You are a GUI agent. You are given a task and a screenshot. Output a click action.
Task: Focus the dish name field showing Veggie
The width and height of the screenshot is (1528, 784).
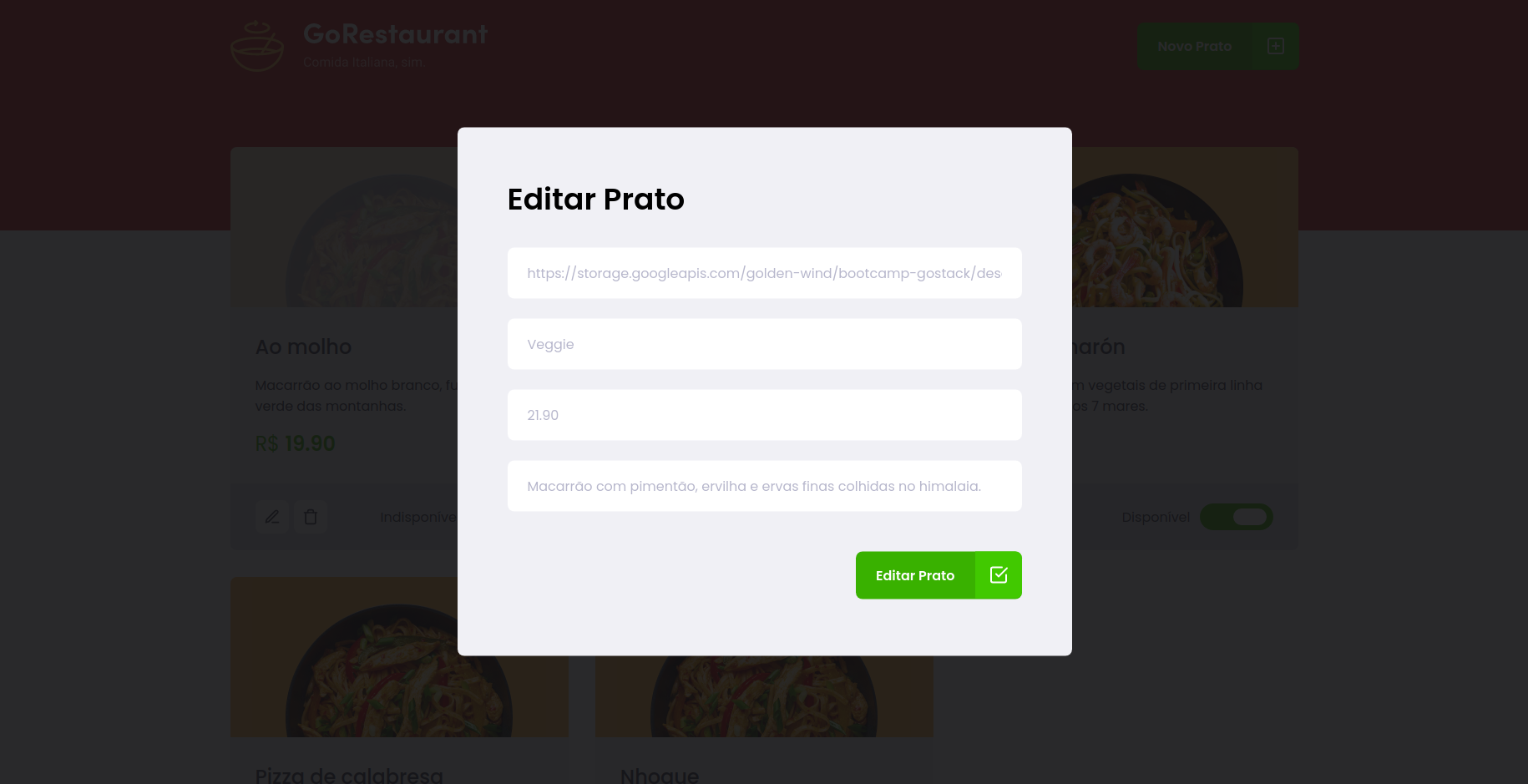tap(765, 344)
